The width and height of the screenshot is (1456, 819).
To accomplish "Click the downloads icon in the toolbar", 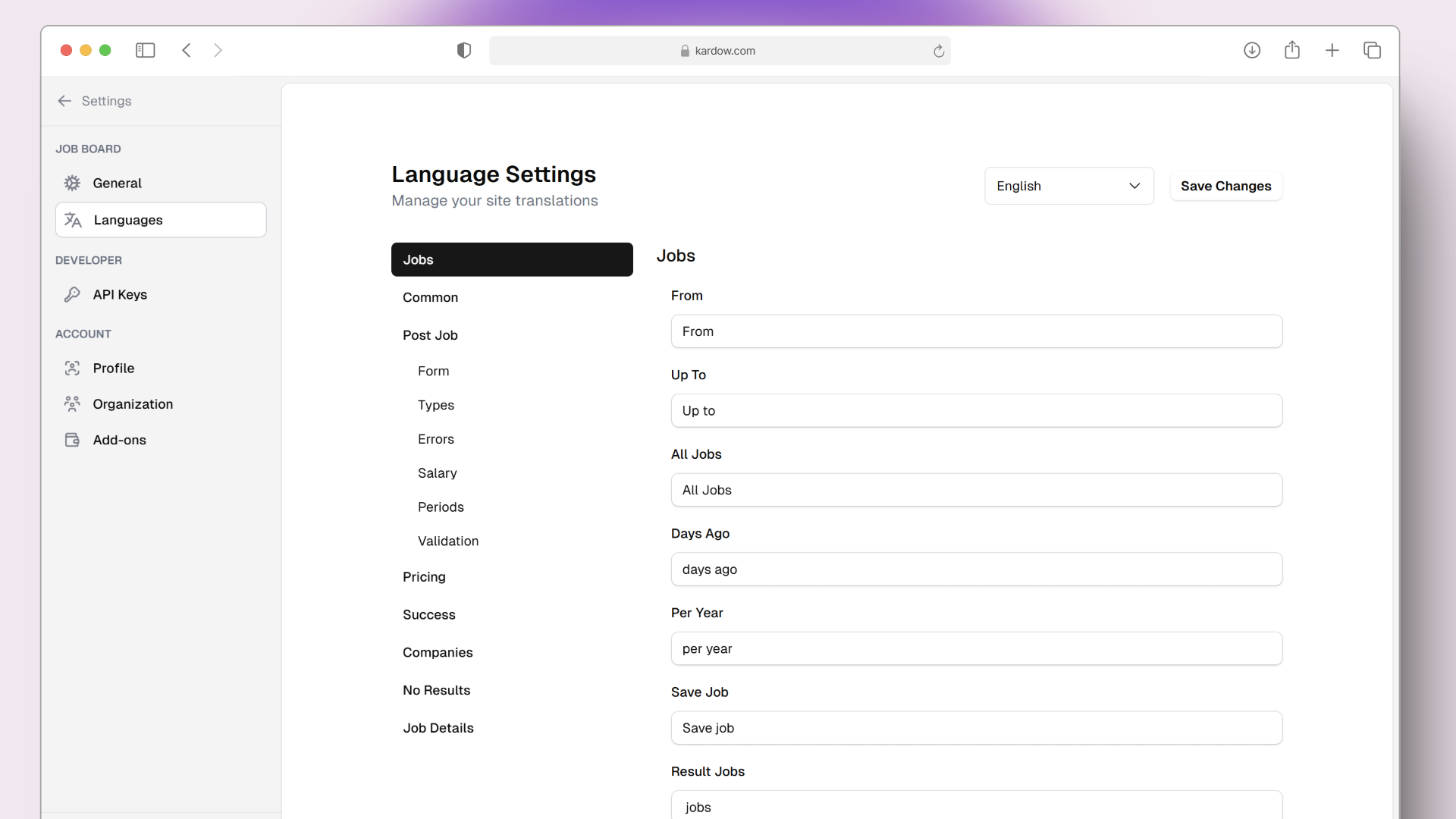I will [x=1252, y=49].
